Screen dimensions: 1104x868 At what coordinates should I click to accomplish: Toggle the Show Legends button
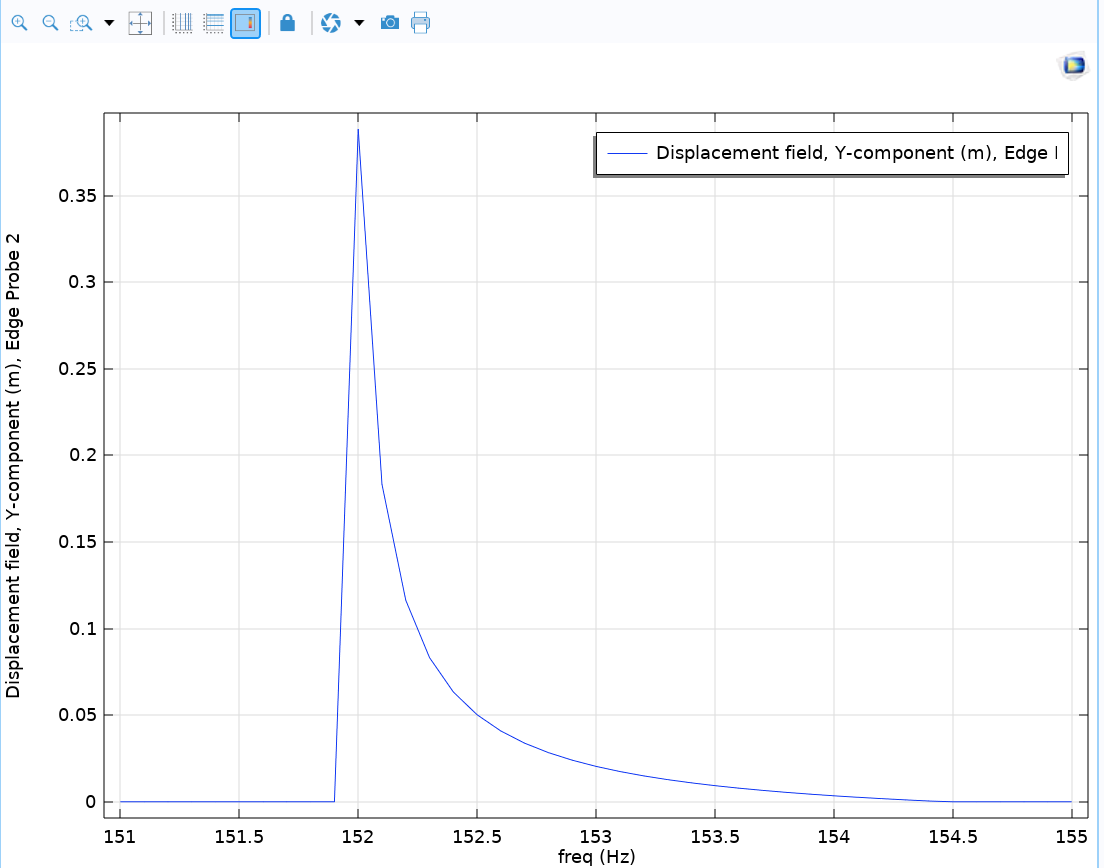point(245,22)
